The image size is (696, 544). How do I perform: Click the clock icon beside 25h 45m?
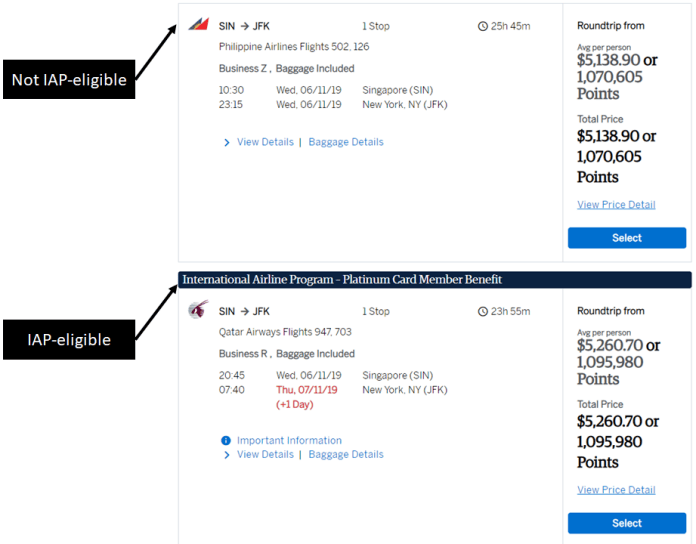pyautogui.click(x=482, y=26)
